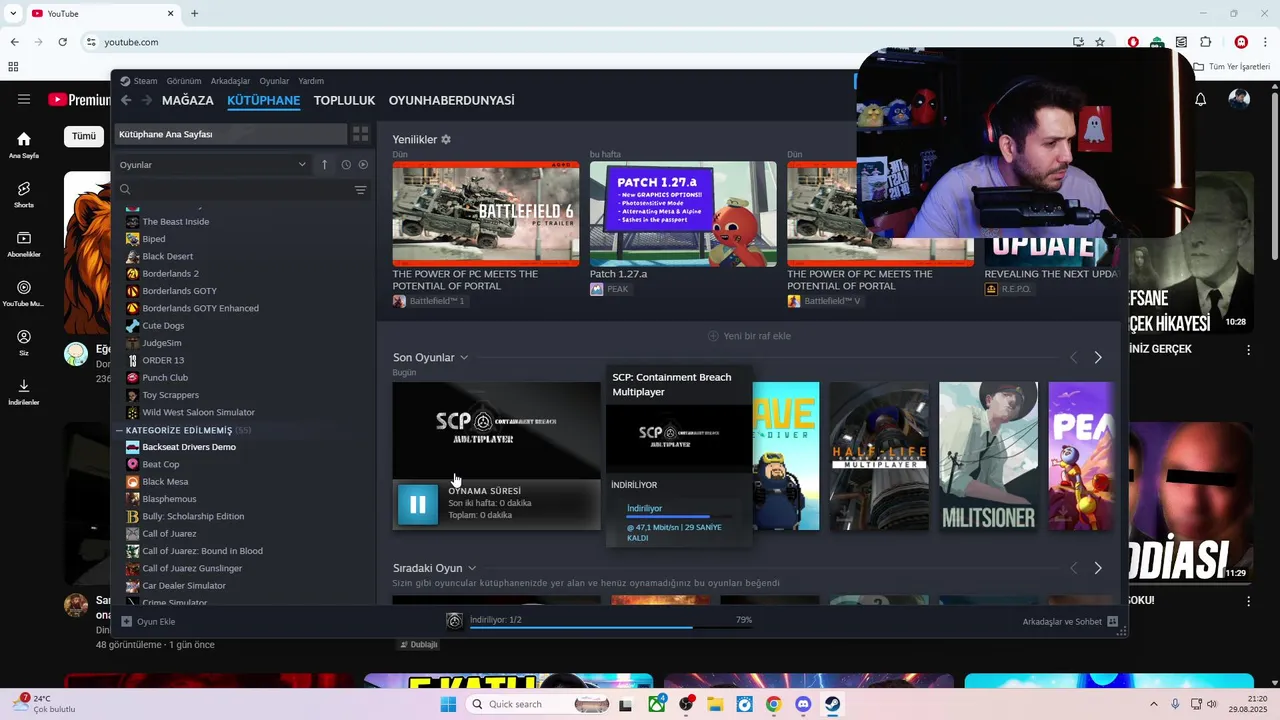The width and height of the screenshot is (1280, 720).
Task: Open the Militsioner game tile
Action: pos(988,456)
